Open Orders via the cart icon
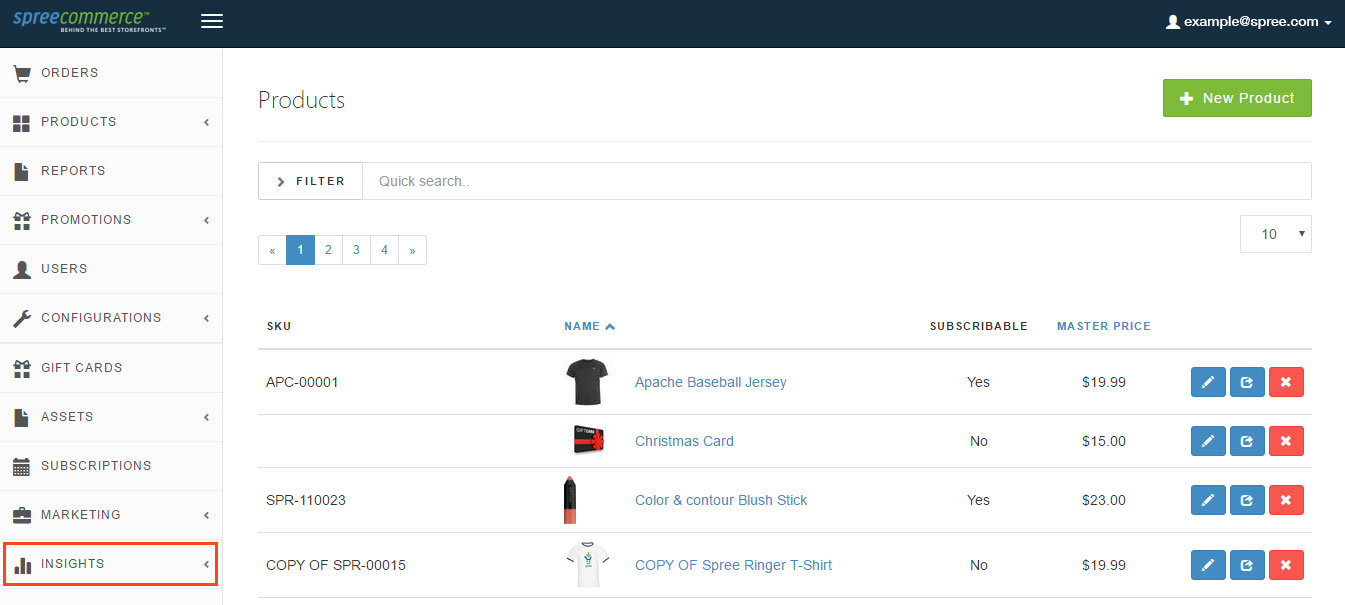This screenshot has width=1345, height=605. point(21,73)
